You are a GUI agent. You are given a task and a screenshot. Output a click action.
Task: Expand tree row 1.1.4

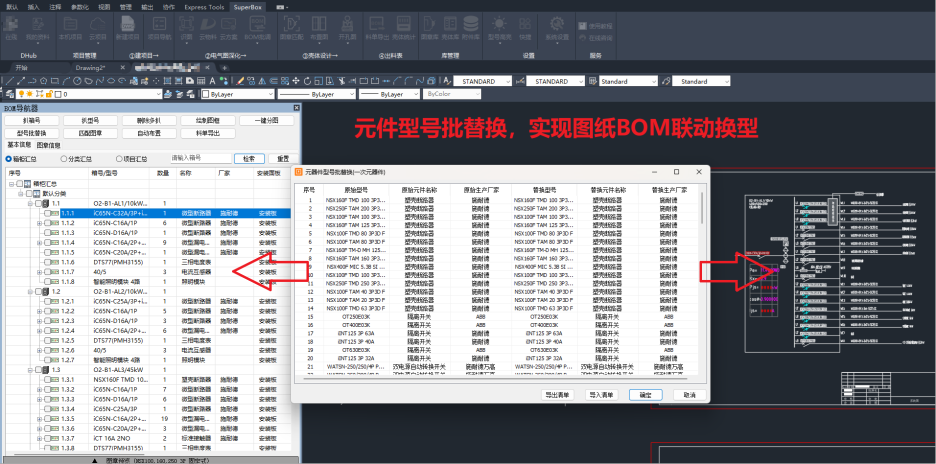[x=40, y=242]
